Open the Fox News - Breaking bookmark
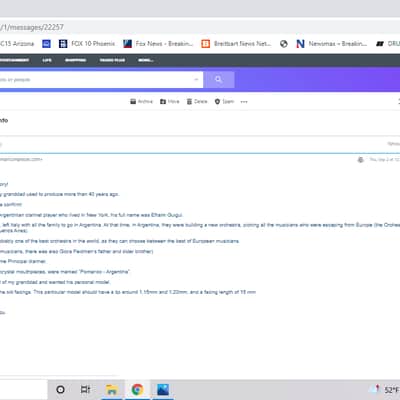Screen dimensions: 400x400 (x=158, y=44)
